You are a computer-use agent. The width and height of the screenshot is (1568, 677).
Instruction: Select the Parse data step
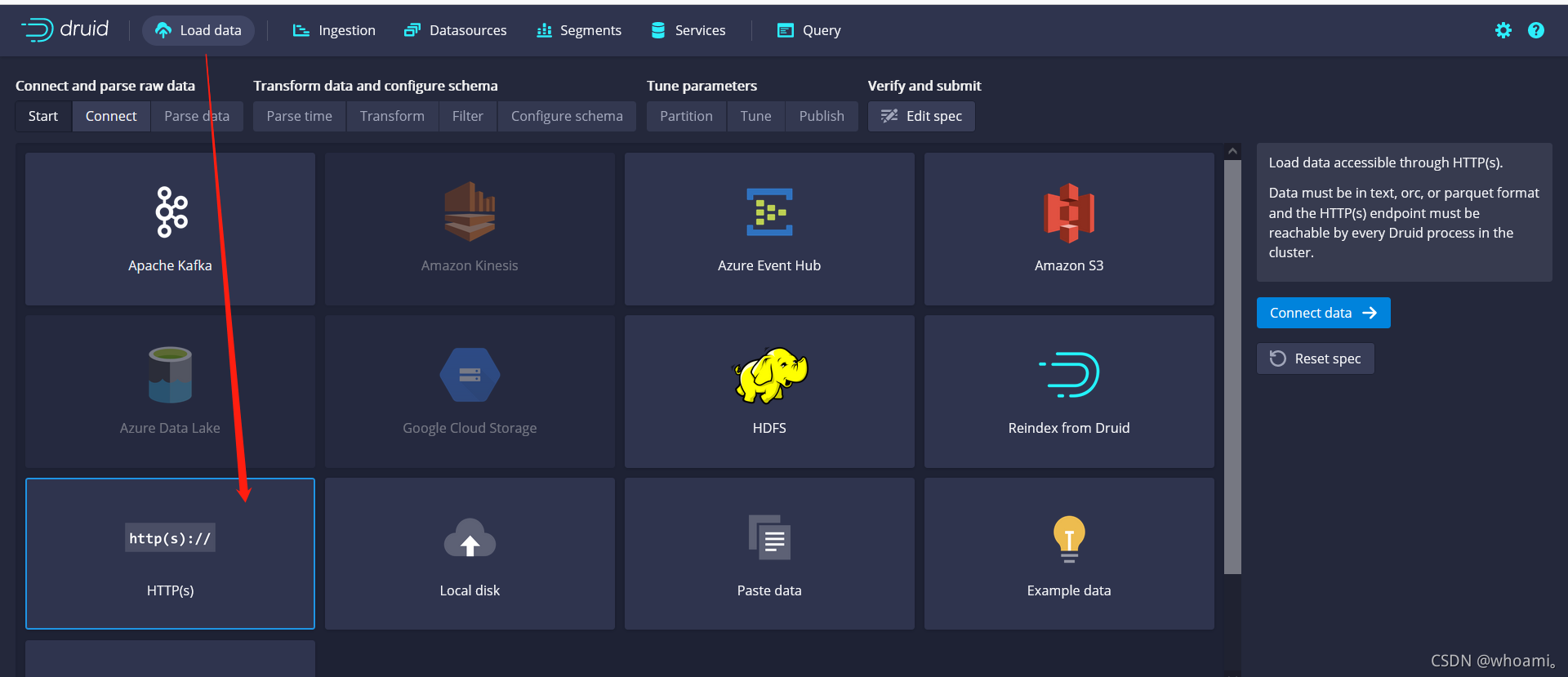197,116
